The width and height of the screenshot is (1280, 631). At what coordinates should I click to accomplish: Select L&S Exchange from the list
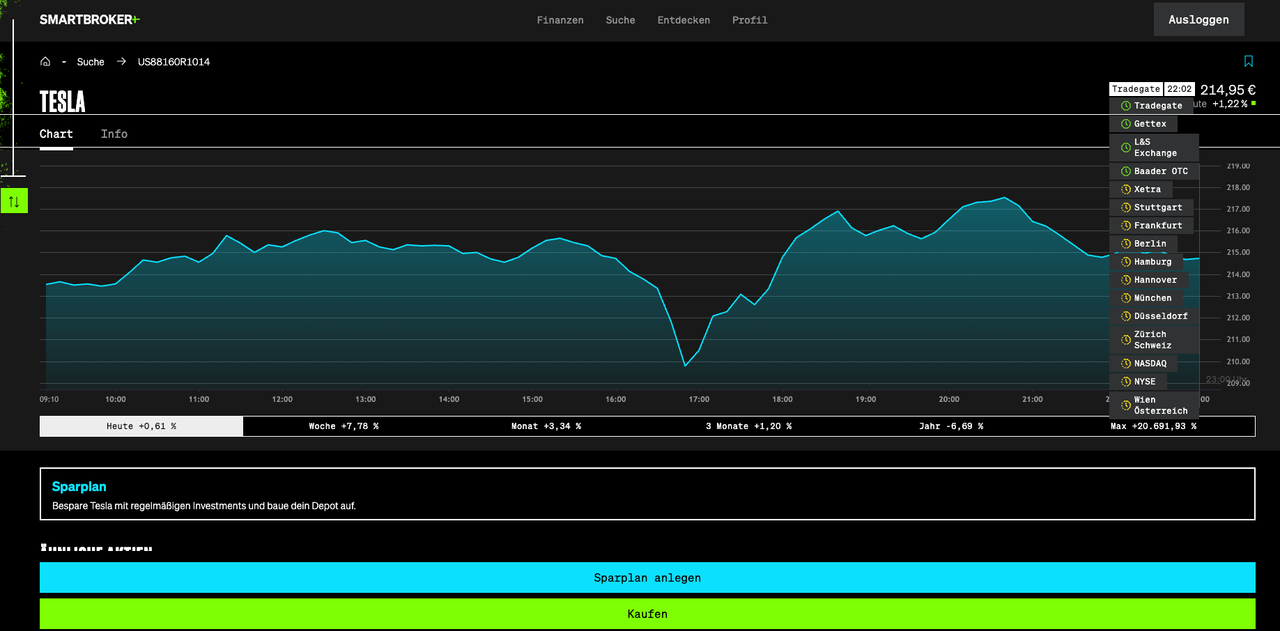coord(1154,148)
